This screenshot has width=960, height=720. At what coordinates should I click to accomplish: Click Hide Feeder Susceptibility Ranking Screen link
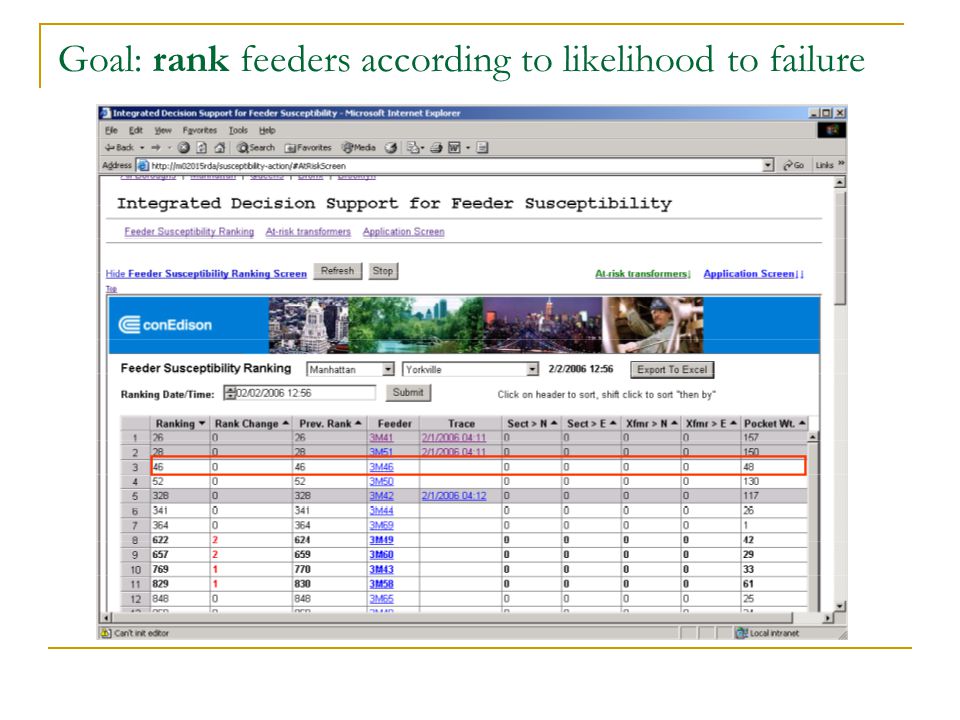(206, 274)
